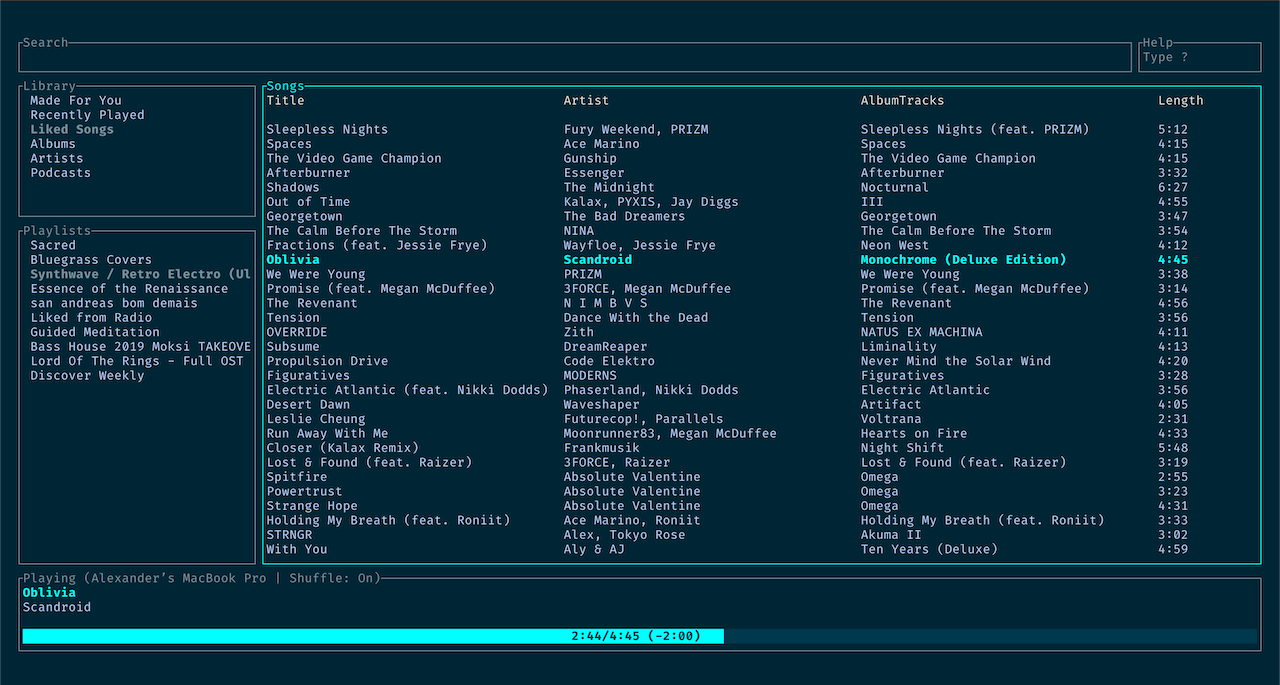Select Fractions (feat. Jessie Frye) title
The width and height of the screenshot is (1280, 685).
377,245
